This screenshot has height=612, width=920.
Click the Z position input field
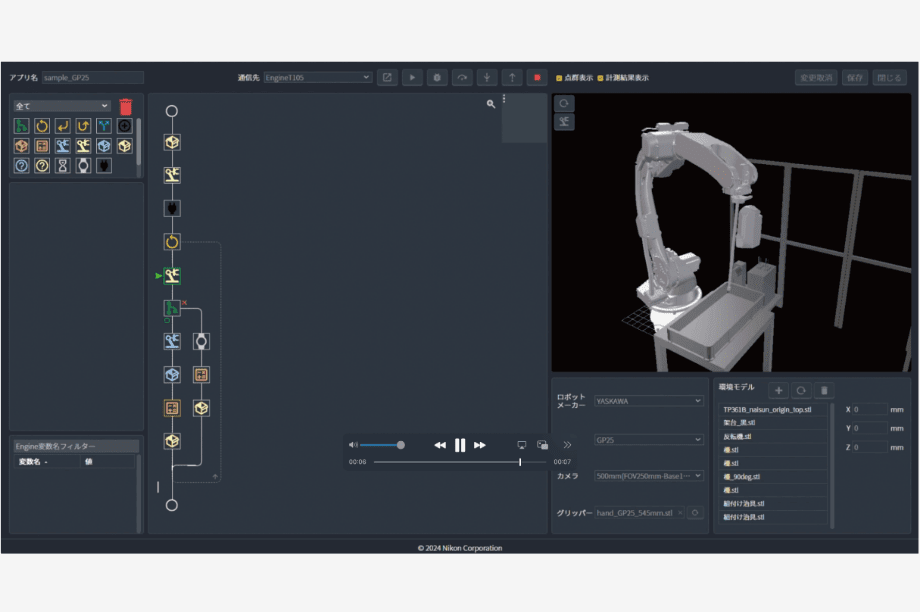[870, 447]
